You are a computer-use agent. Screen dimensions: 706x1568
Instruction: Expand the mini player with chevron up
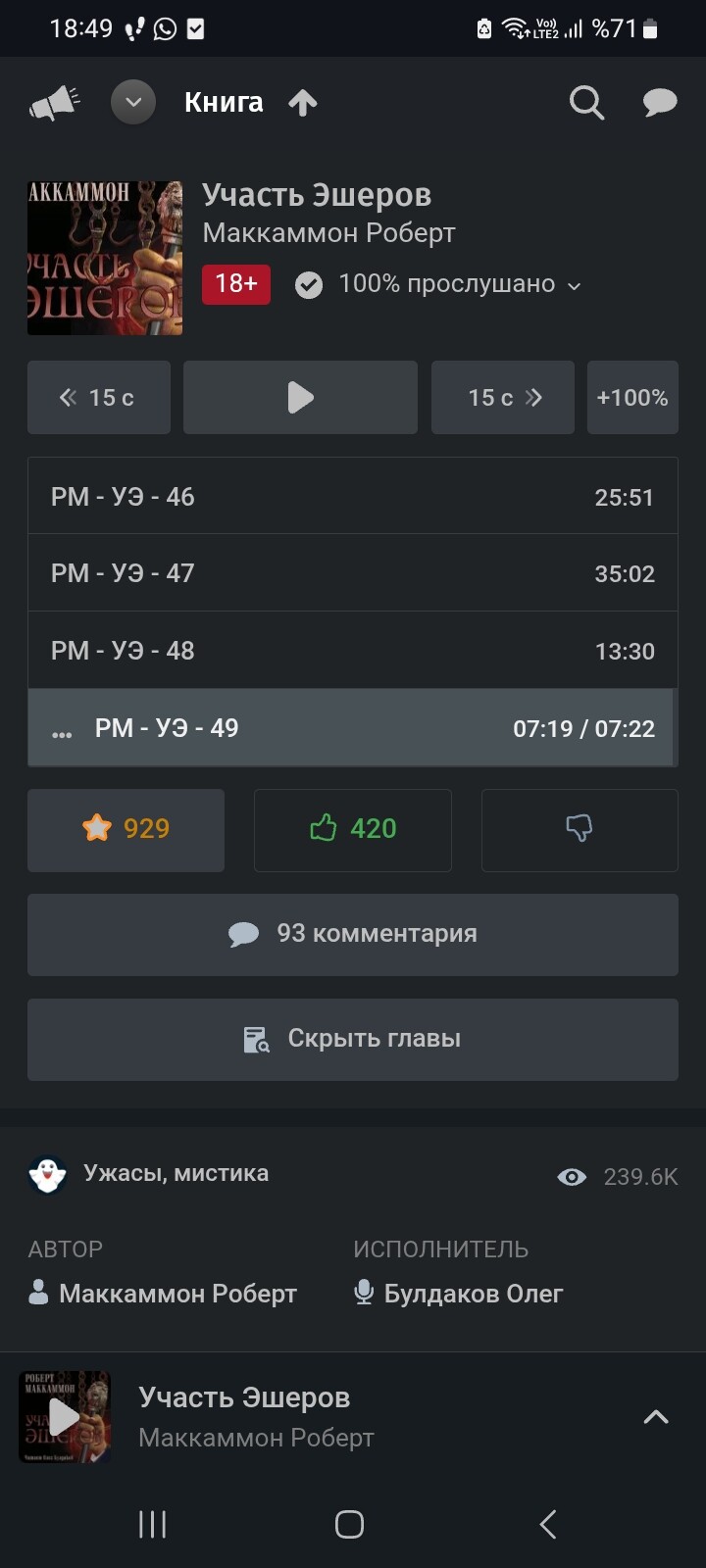pos(655,1417)
